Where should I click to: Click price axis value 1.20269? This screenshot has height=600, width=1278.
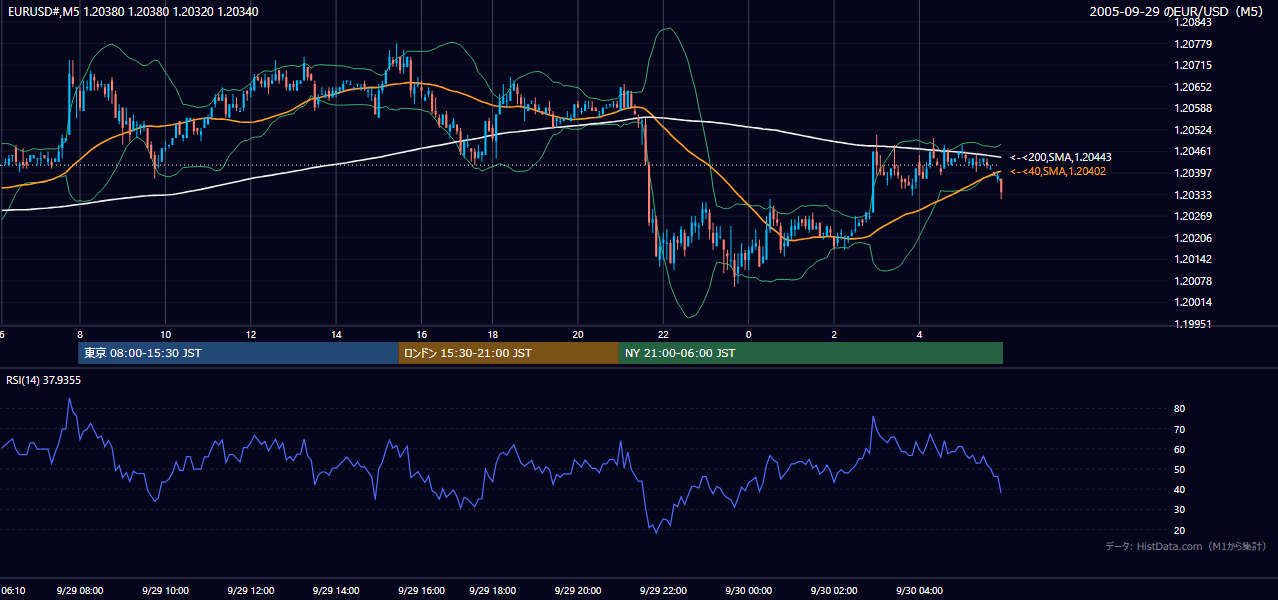pos(1195,216)
